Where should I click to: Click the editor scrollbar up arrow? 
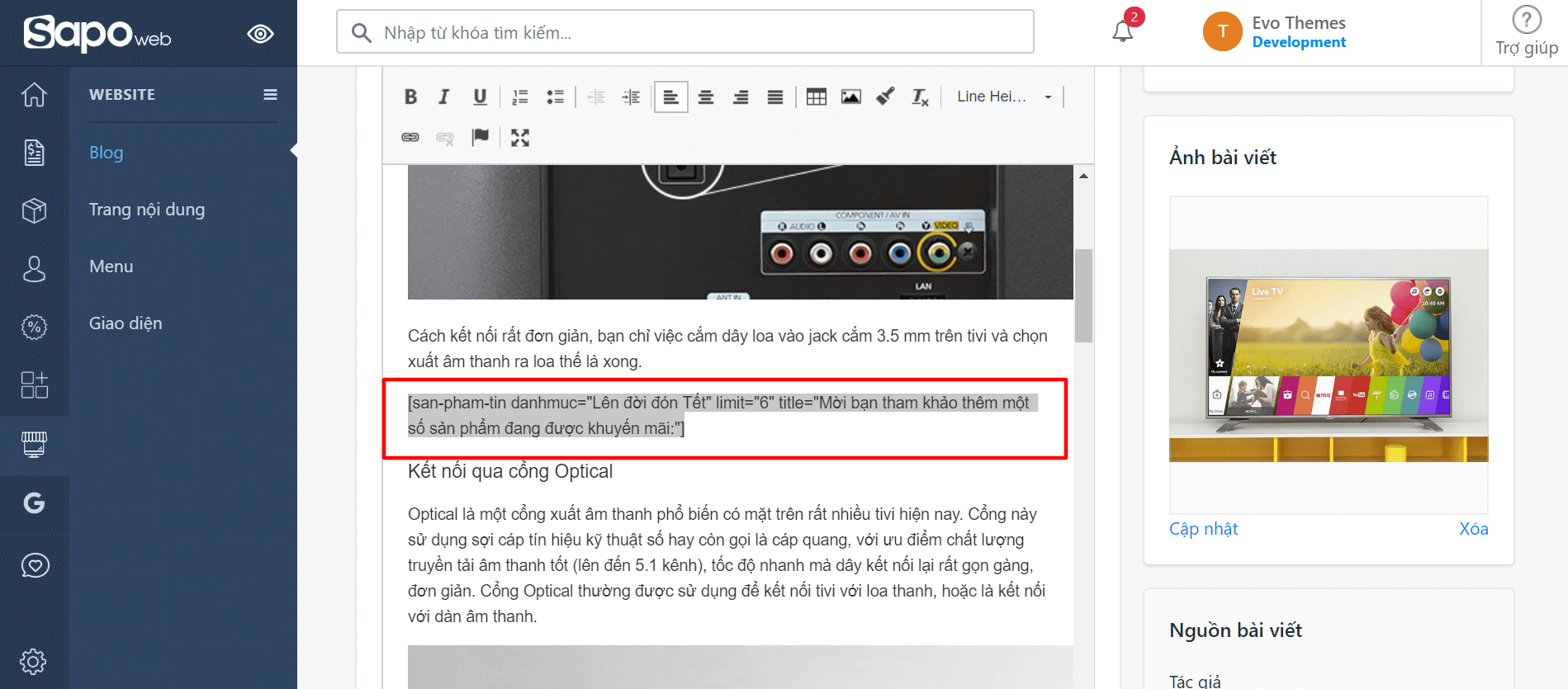tap(1083, 176)
